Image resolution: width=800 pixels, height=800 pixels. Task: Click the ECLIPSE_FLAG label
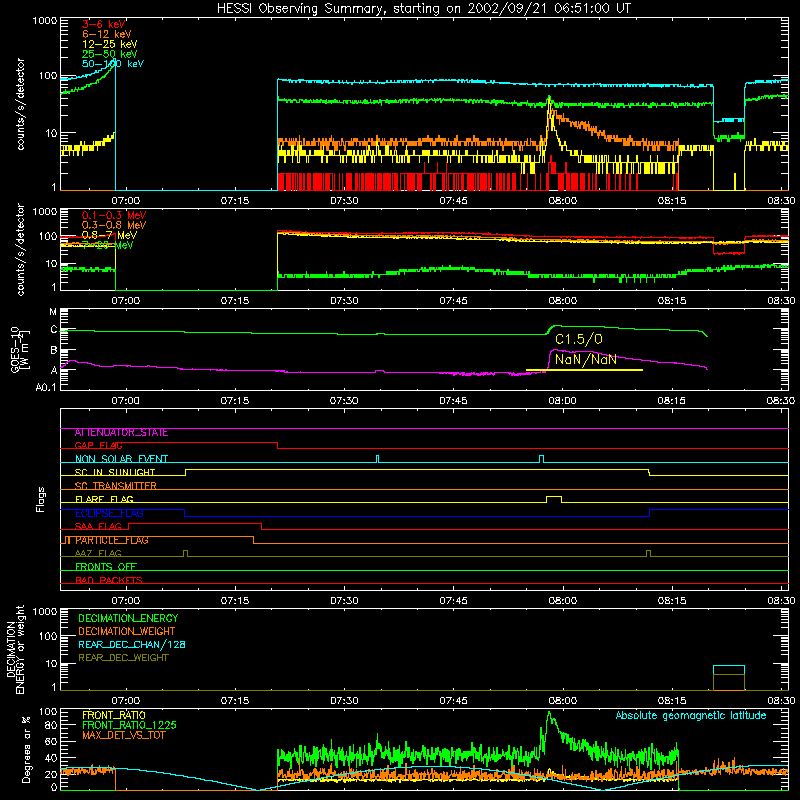(x=109, y=513)
